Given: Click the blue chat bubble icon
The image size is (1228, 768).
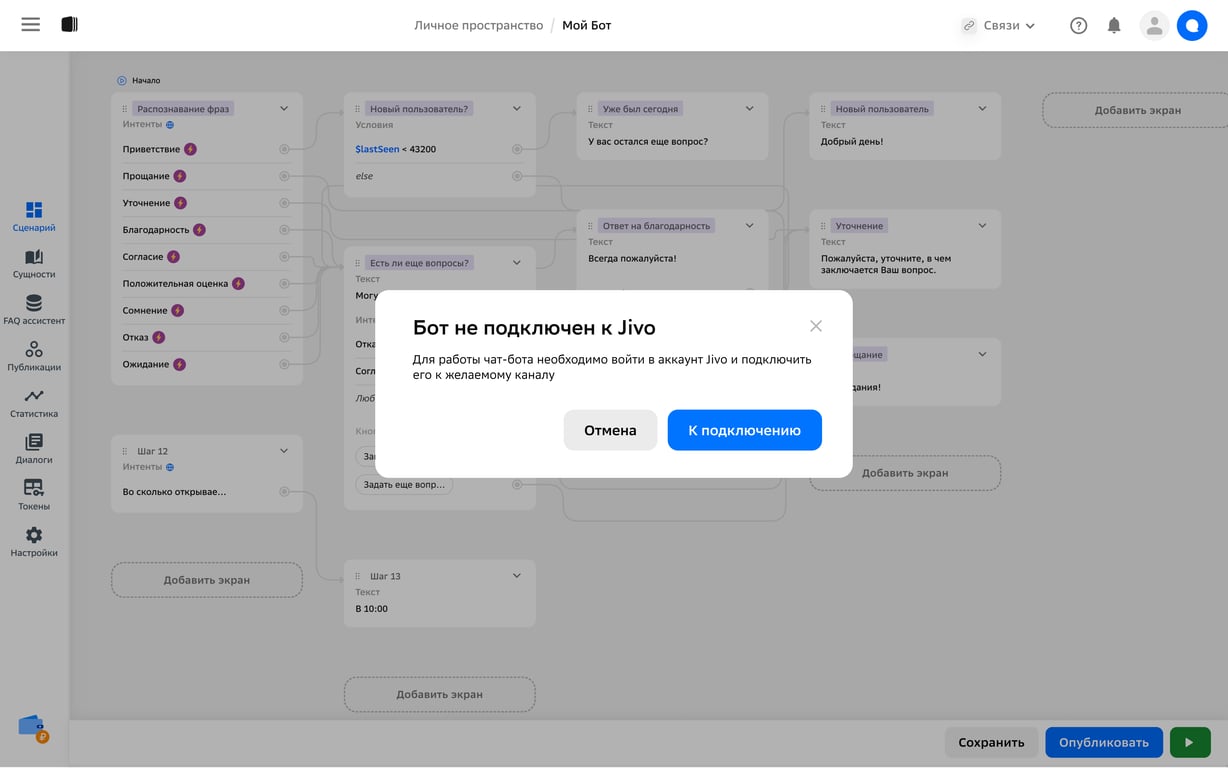Looking at the screenshot, I should (1192, 26).
